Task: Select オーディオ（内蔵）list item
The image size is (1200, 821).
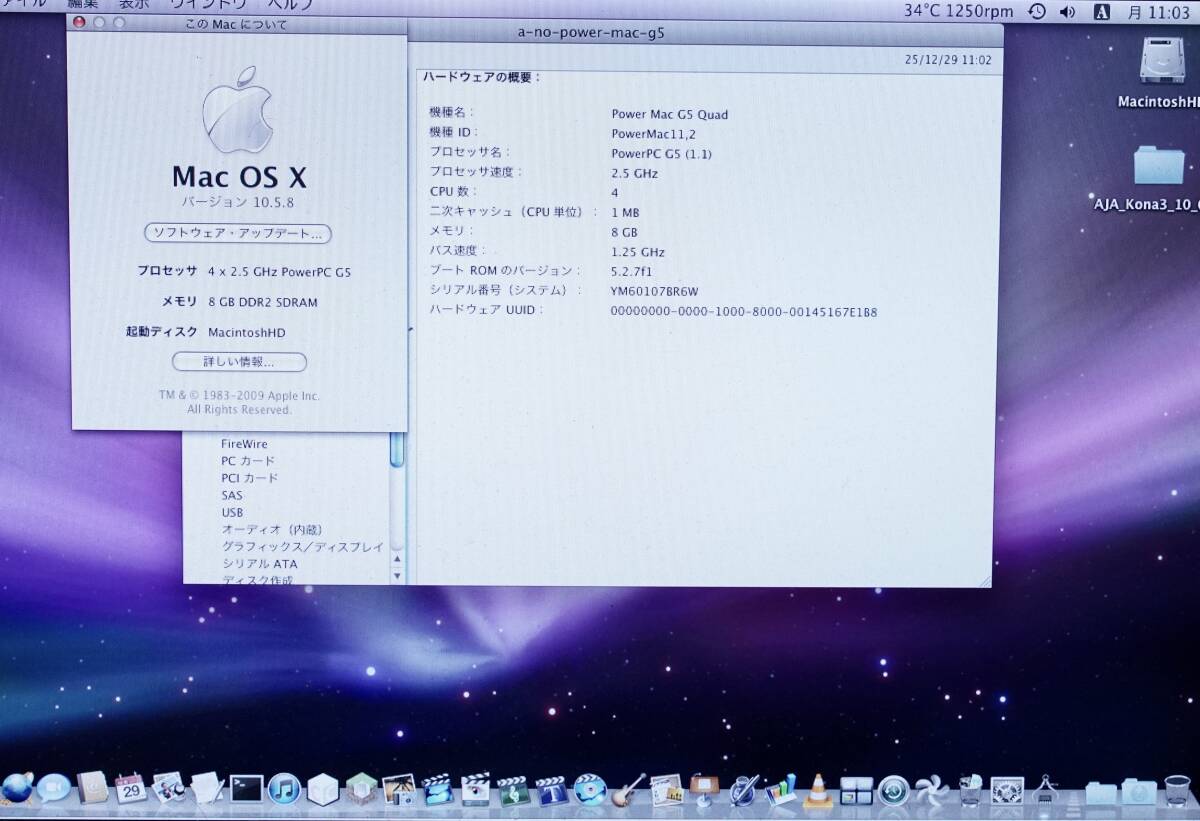Action: click(272, 530)
